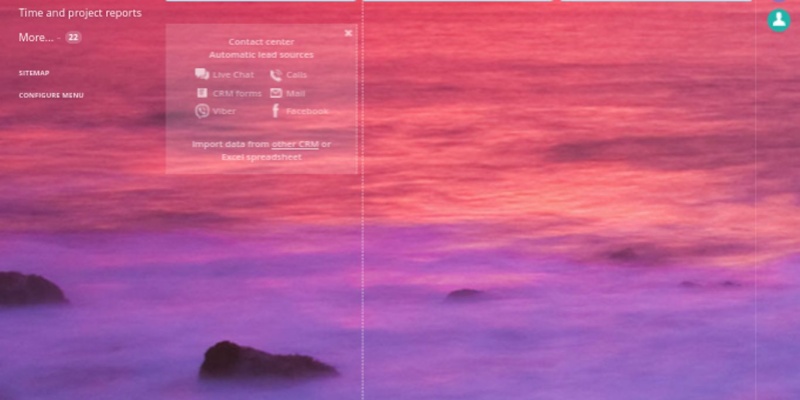Open the green user avatar icon

click(x=779, y=20)
